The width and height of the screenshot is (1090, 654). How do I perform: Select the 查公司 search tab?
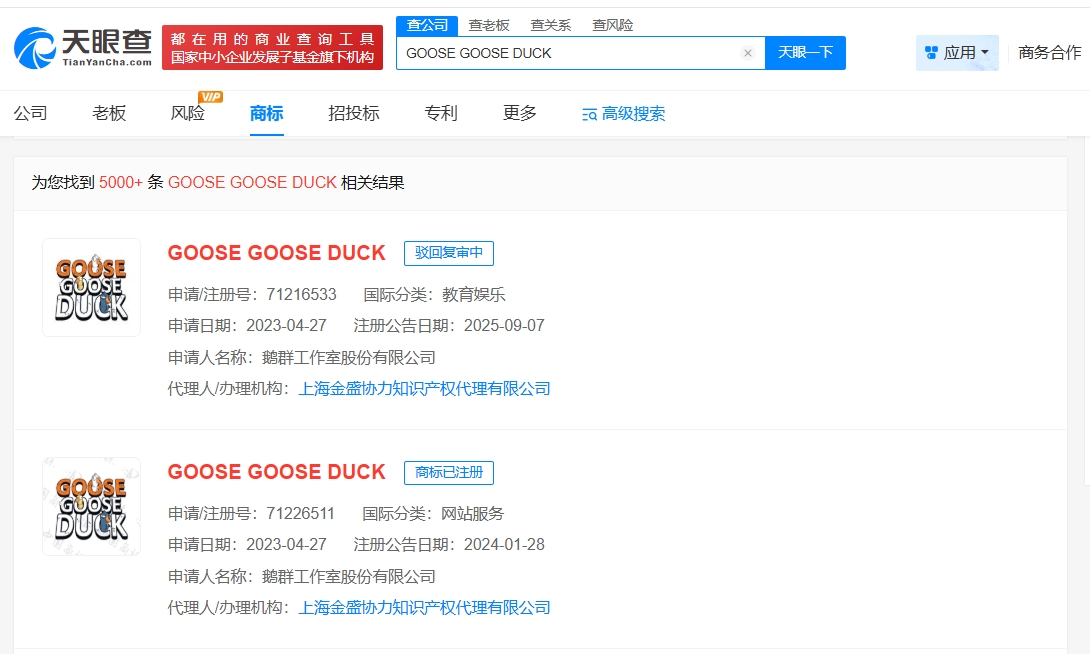point(427,25)
